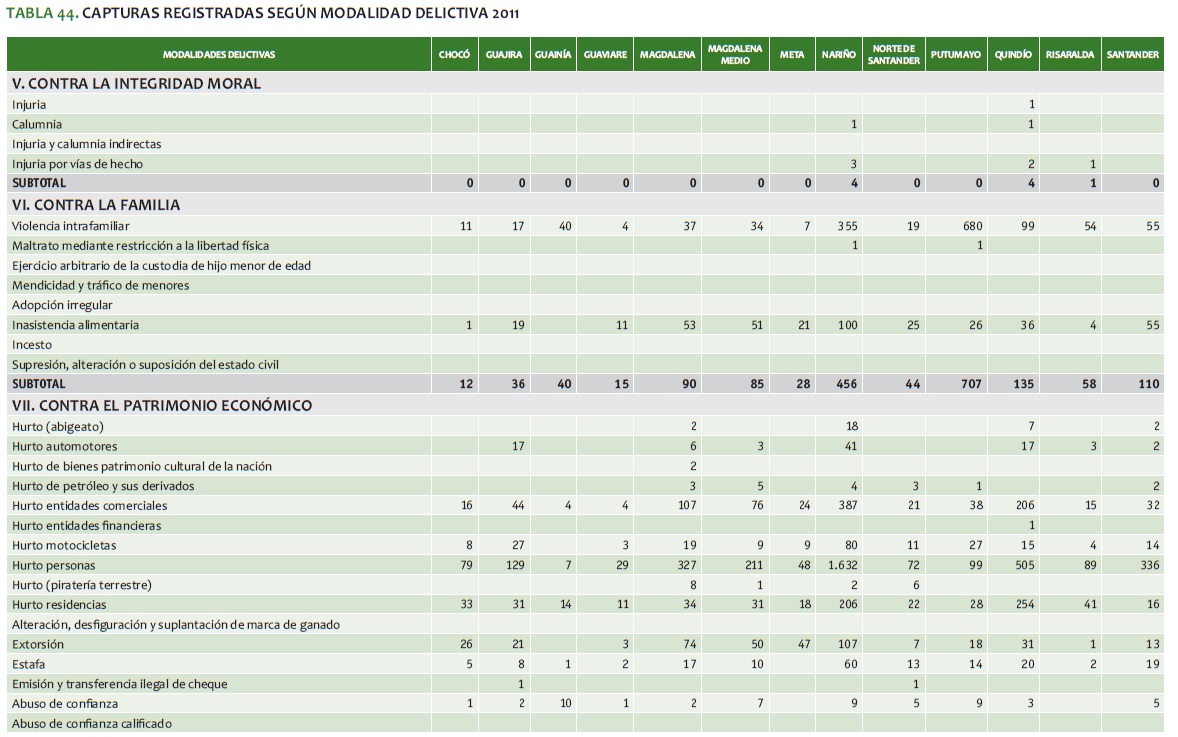
Task: Select the Hurto (abigeato) row label
Action: [58, 426]
